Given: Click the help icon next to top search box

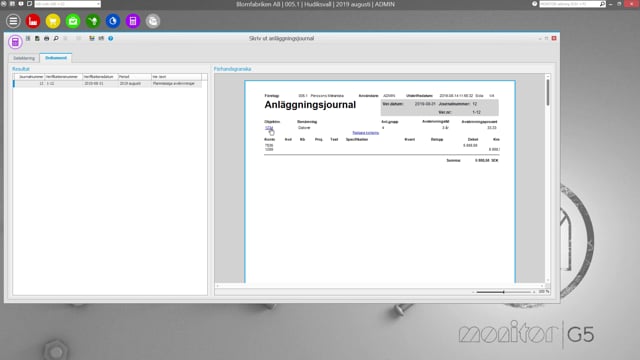Looking at the screenshot, I should point(535,4).
